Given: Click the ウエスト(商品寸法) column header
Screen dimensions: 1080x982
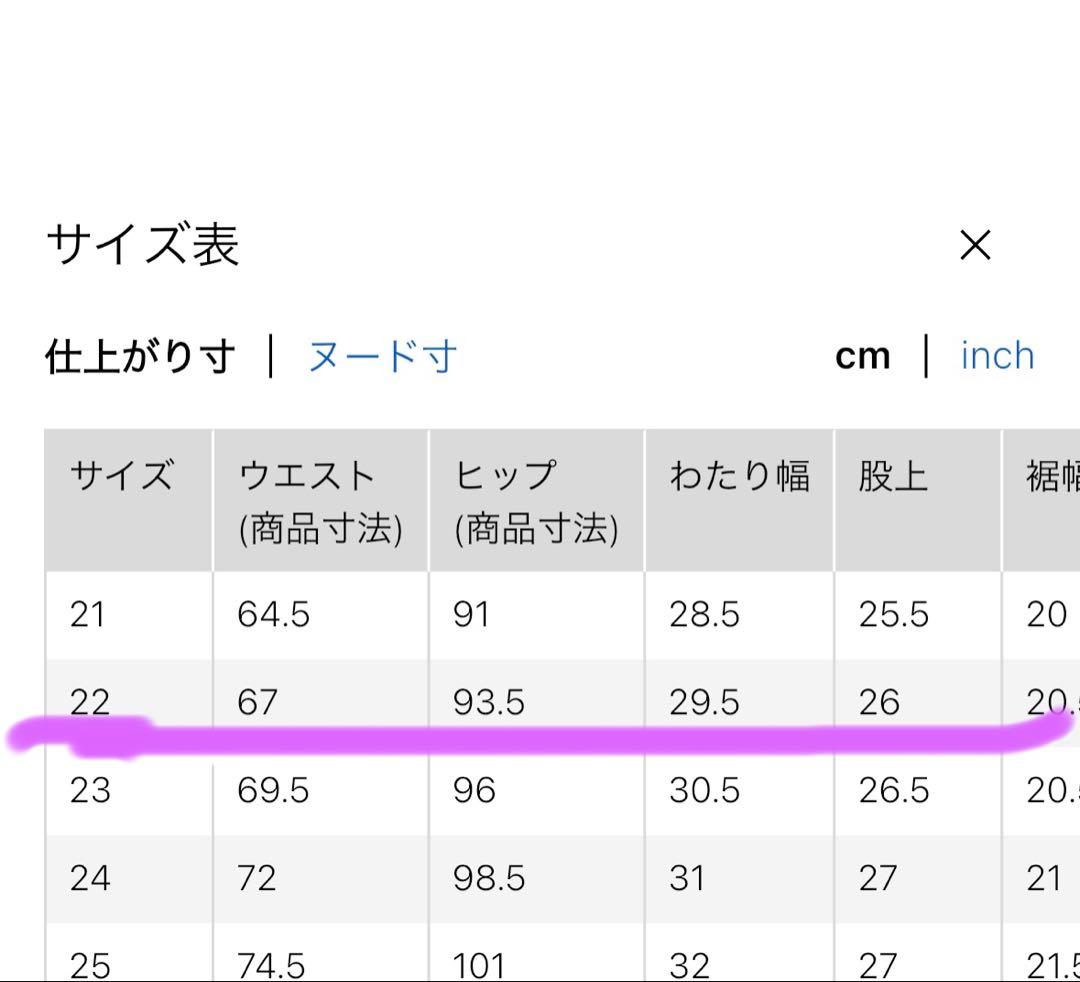Looking at the screenshot, I should click(321, 501).
